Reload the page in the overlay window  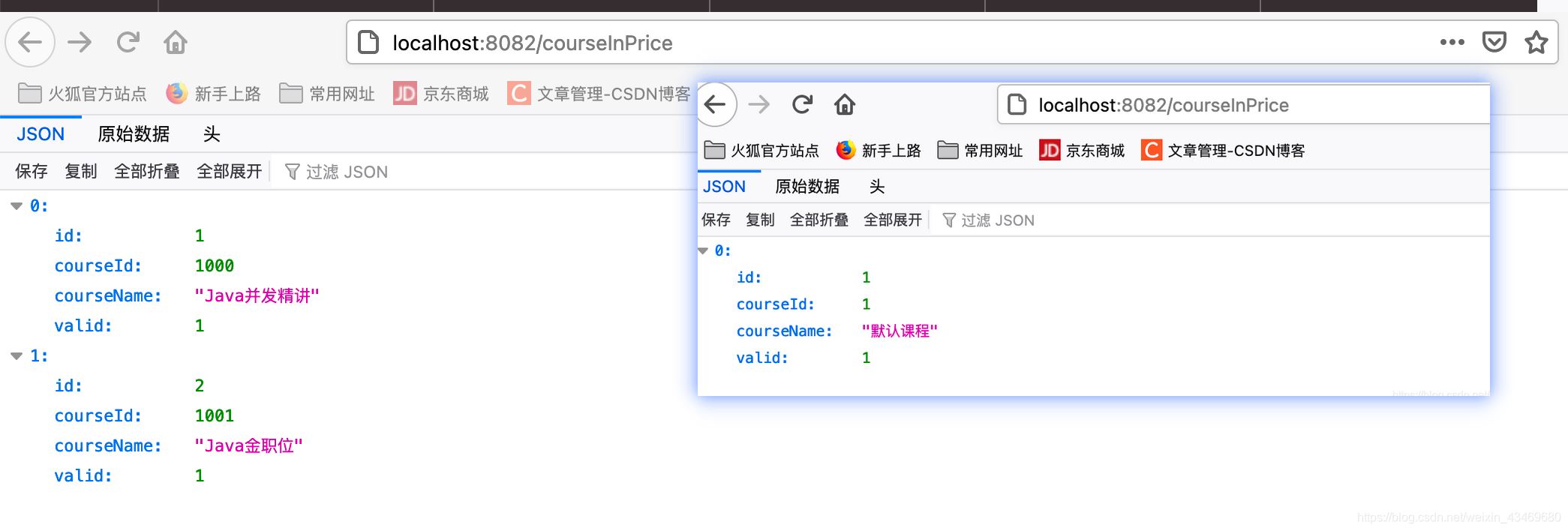(802, 104)
